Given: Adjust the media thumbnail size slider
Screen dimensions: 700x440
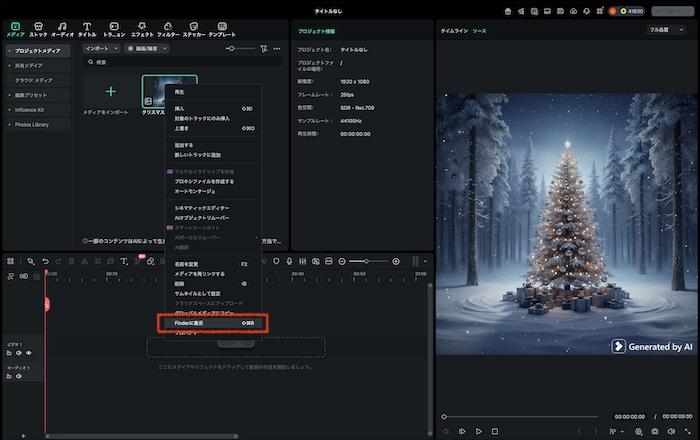Looking at the screenshot, I should coord(240,48).
